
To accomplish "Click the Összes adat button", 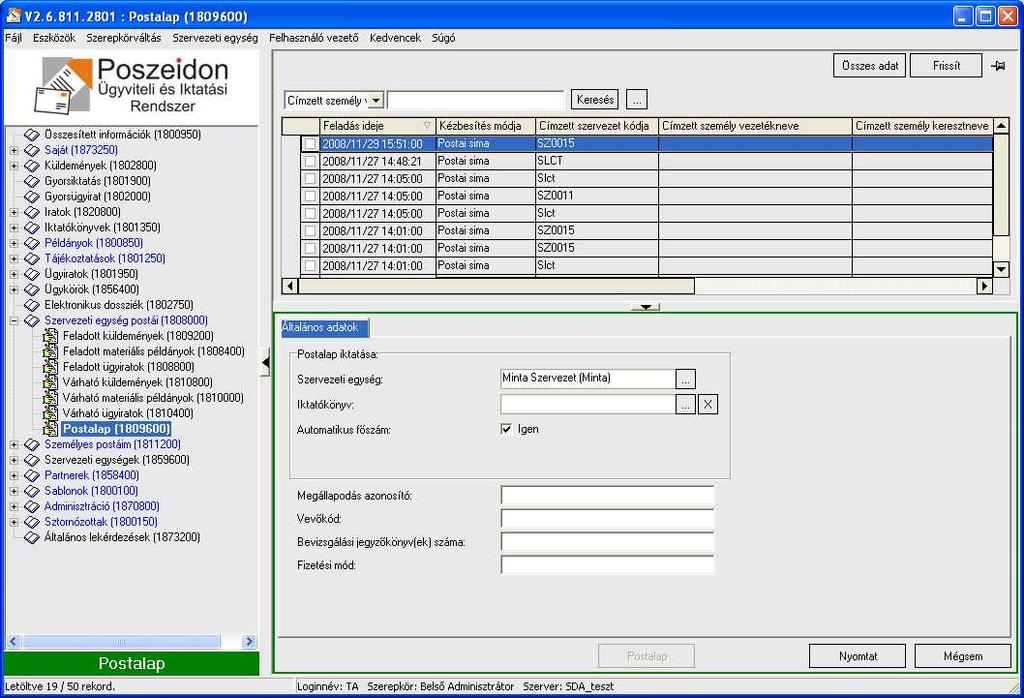I will pos(869,66).
